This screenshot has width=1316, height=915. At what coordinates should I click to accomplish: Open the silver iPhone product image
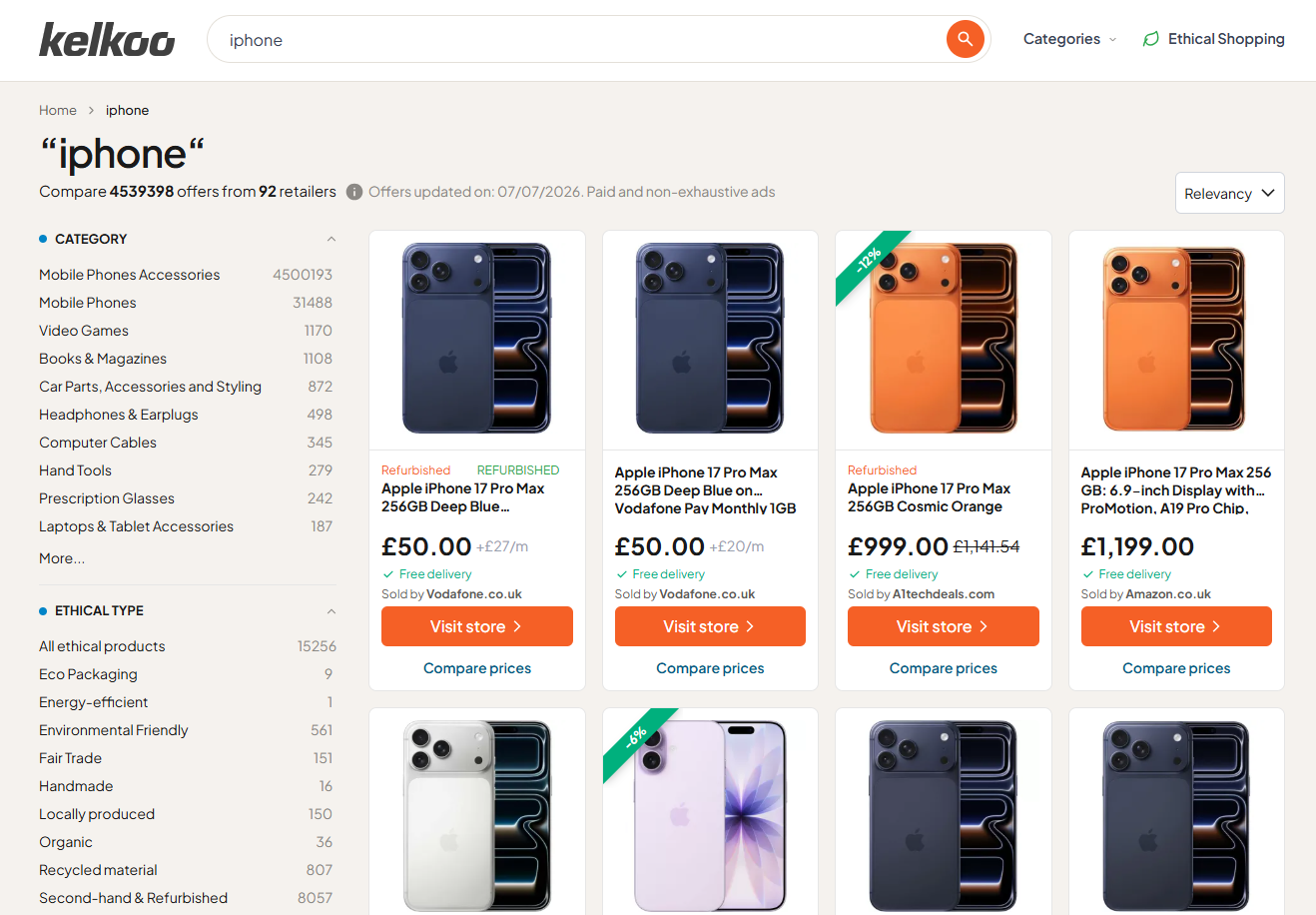click(477, 815)
